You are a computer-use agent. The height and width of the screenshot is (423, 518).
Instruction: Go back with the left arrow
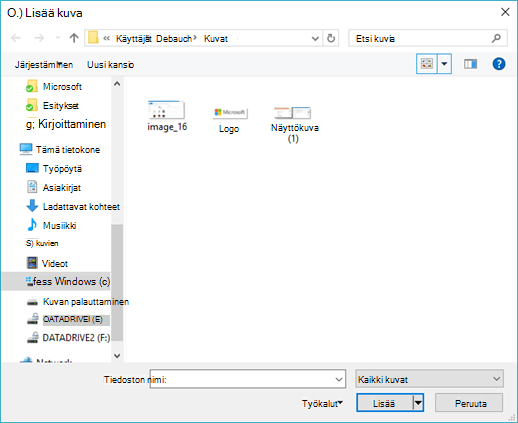[16, 38]
